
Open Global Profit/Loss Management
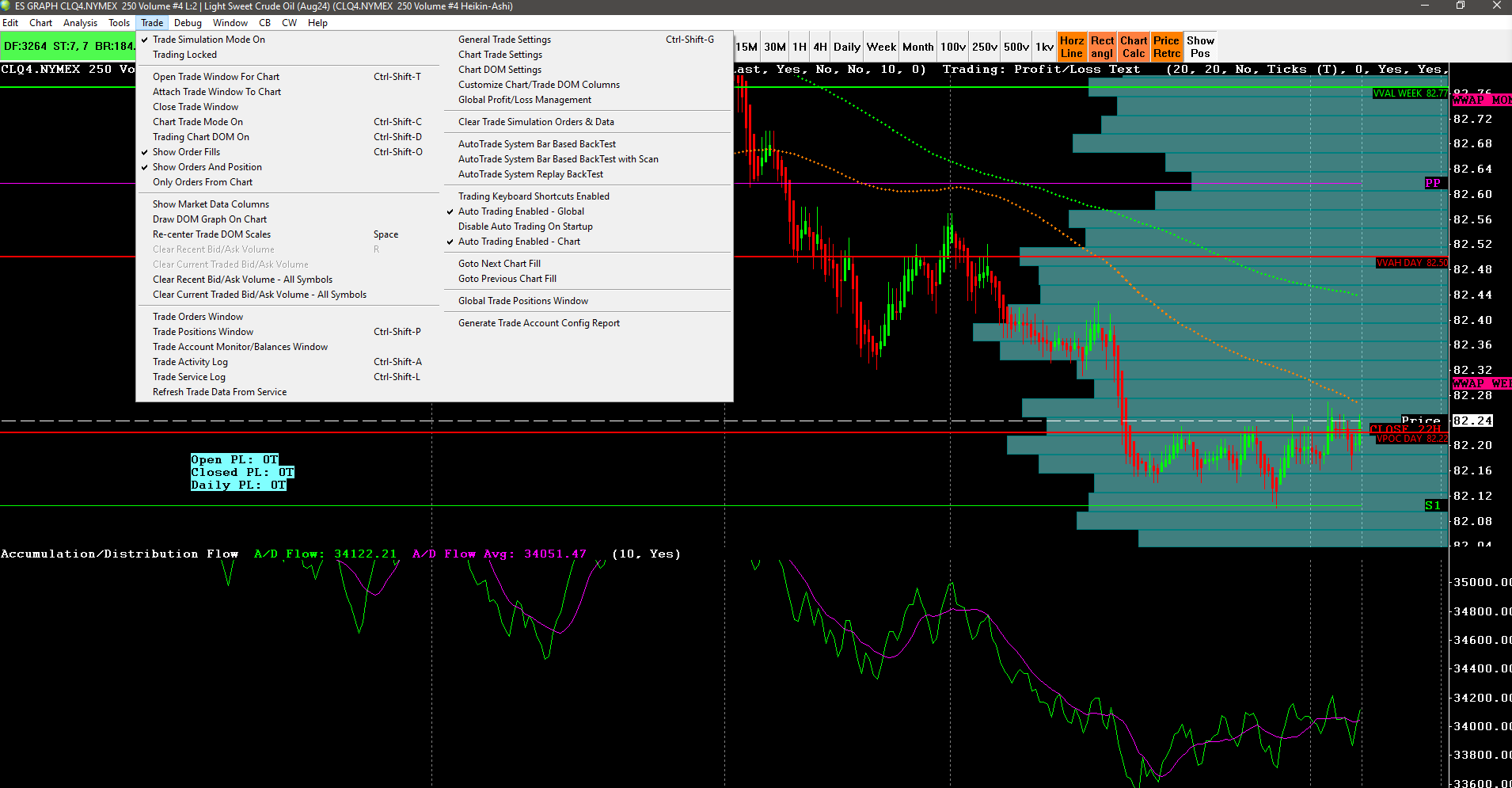tap(587, 100)
